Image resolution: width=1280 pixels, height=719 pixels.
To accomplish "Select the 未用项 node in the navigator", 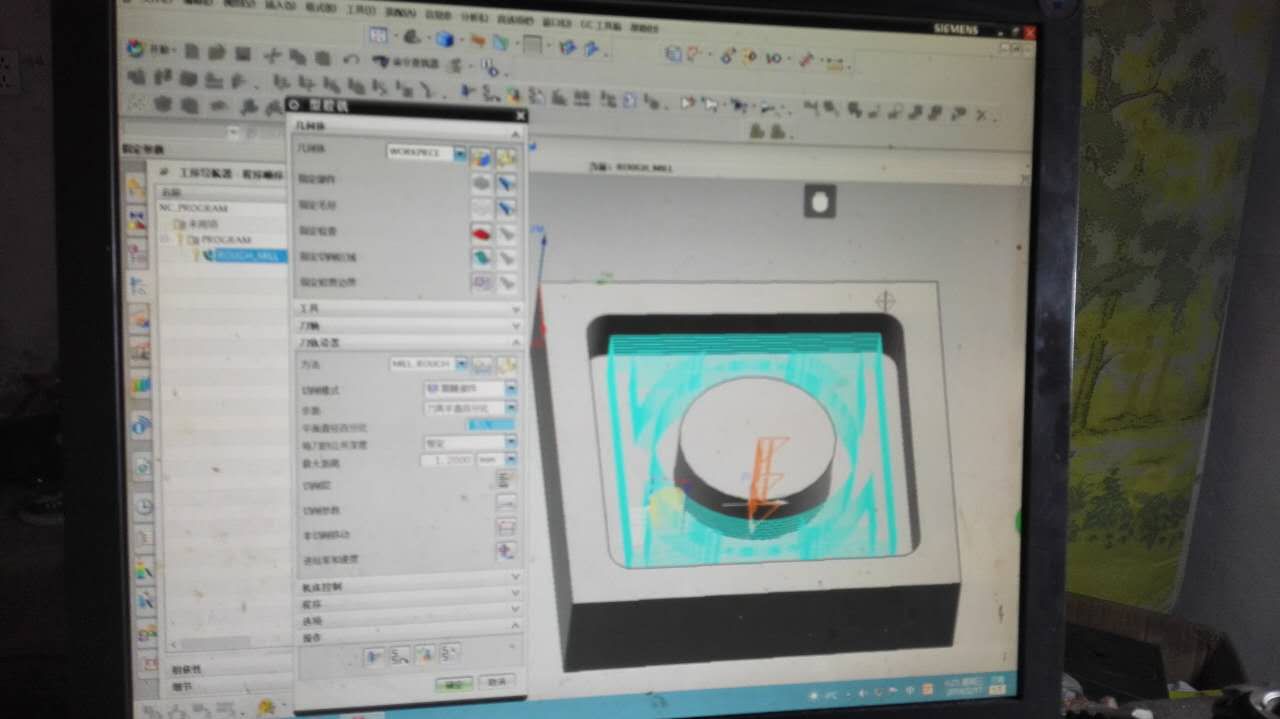I will point(195,224).
